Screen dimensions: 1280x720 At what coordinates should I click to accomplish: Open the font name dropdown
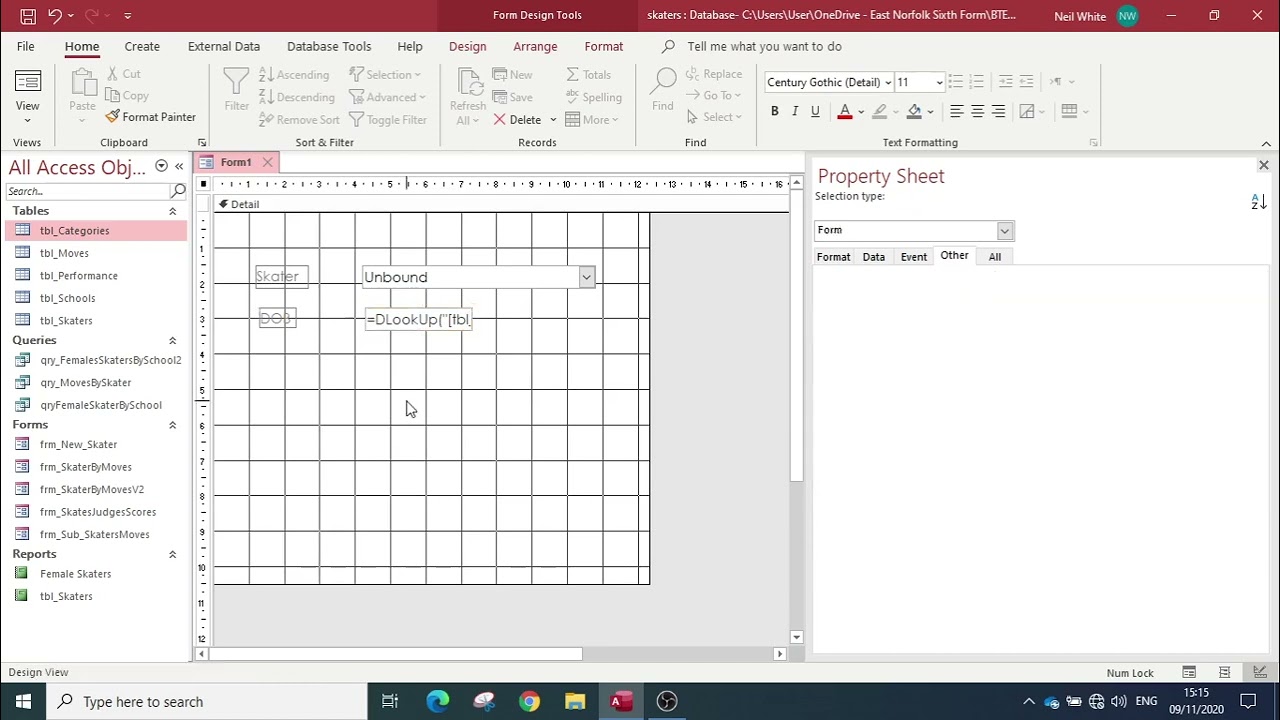coord(888,82)
